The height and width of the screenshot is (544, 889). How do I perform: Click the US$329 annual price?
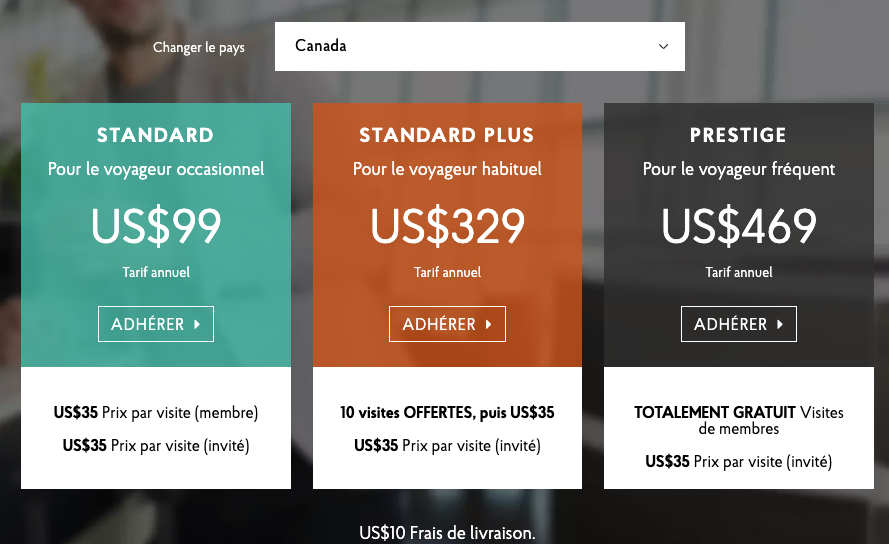pos(447,226)
